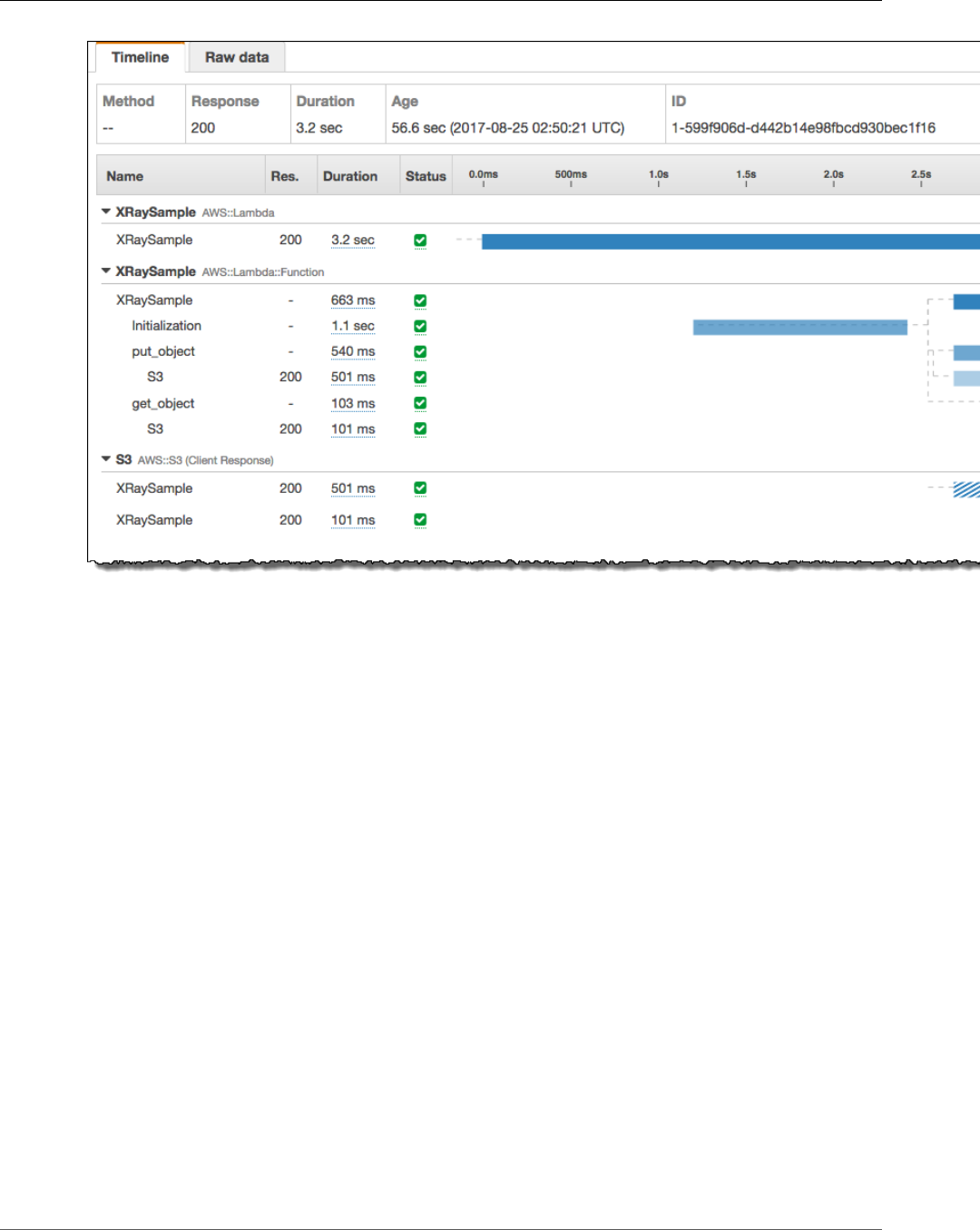The width and height of the screenshot is (980, 1230).
Task: Click status check for put_object row
Action: coord(420,351)
